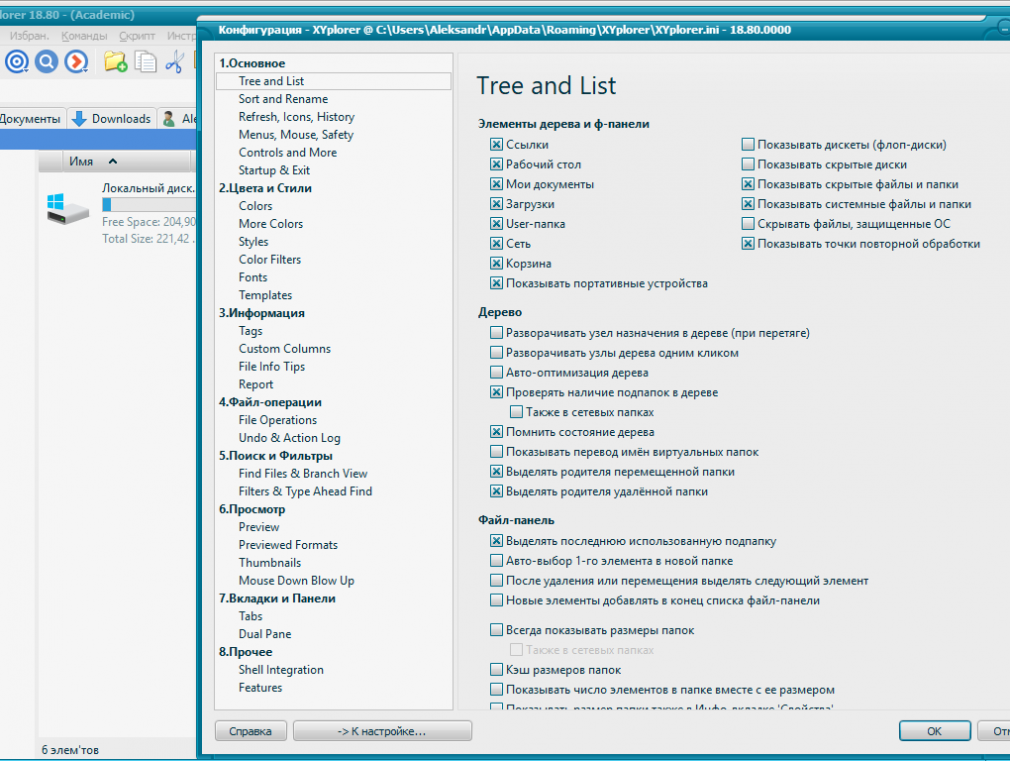Viewport: 1010px width, 761px height.
Task: Toggle Авто-выбор 1-го элемента в новой папке
Action: (x=496, y=561)
